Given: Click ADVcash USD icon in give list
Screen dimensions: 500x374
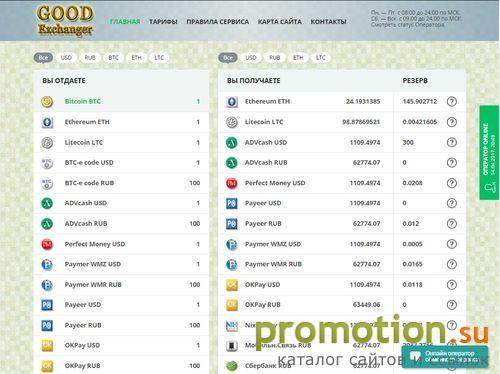Looking at the screenshot, I should (47, 203).
